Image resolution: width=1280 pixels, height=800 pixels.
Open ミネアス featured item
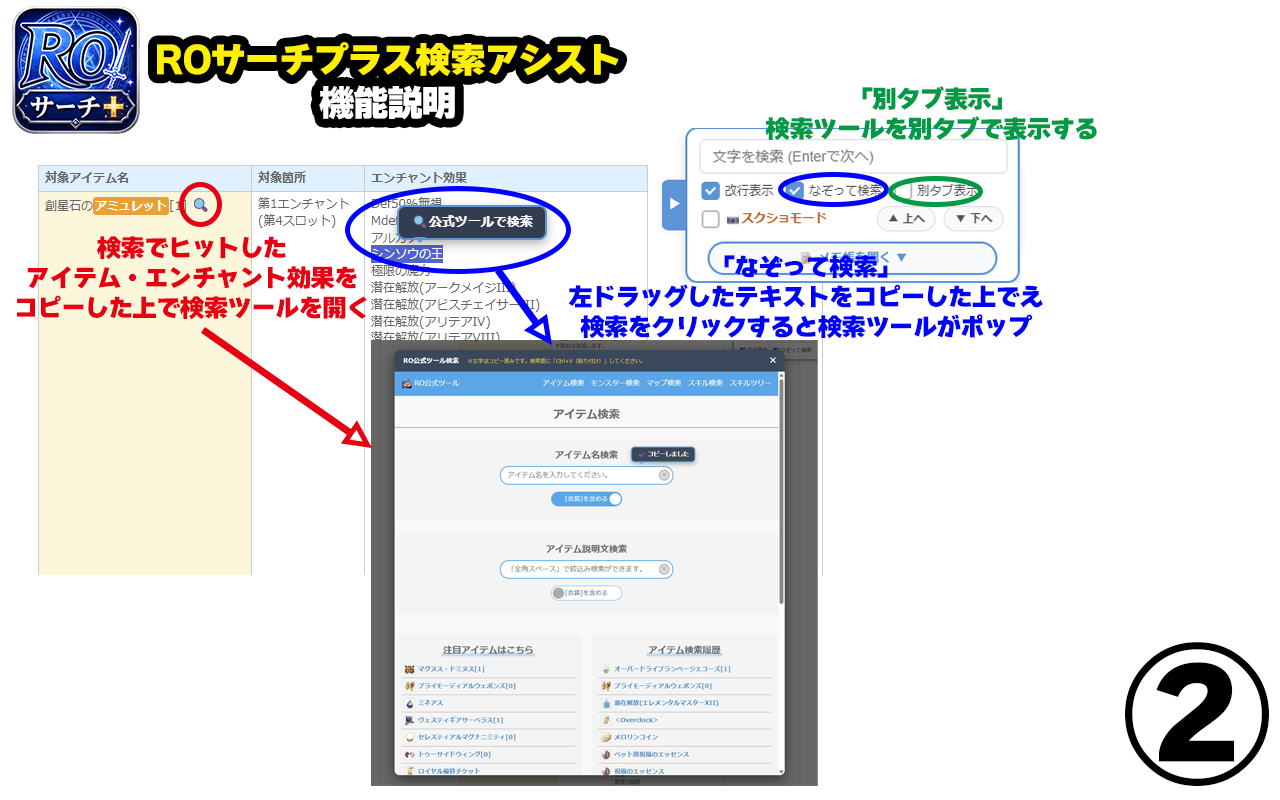click(431, 703)
